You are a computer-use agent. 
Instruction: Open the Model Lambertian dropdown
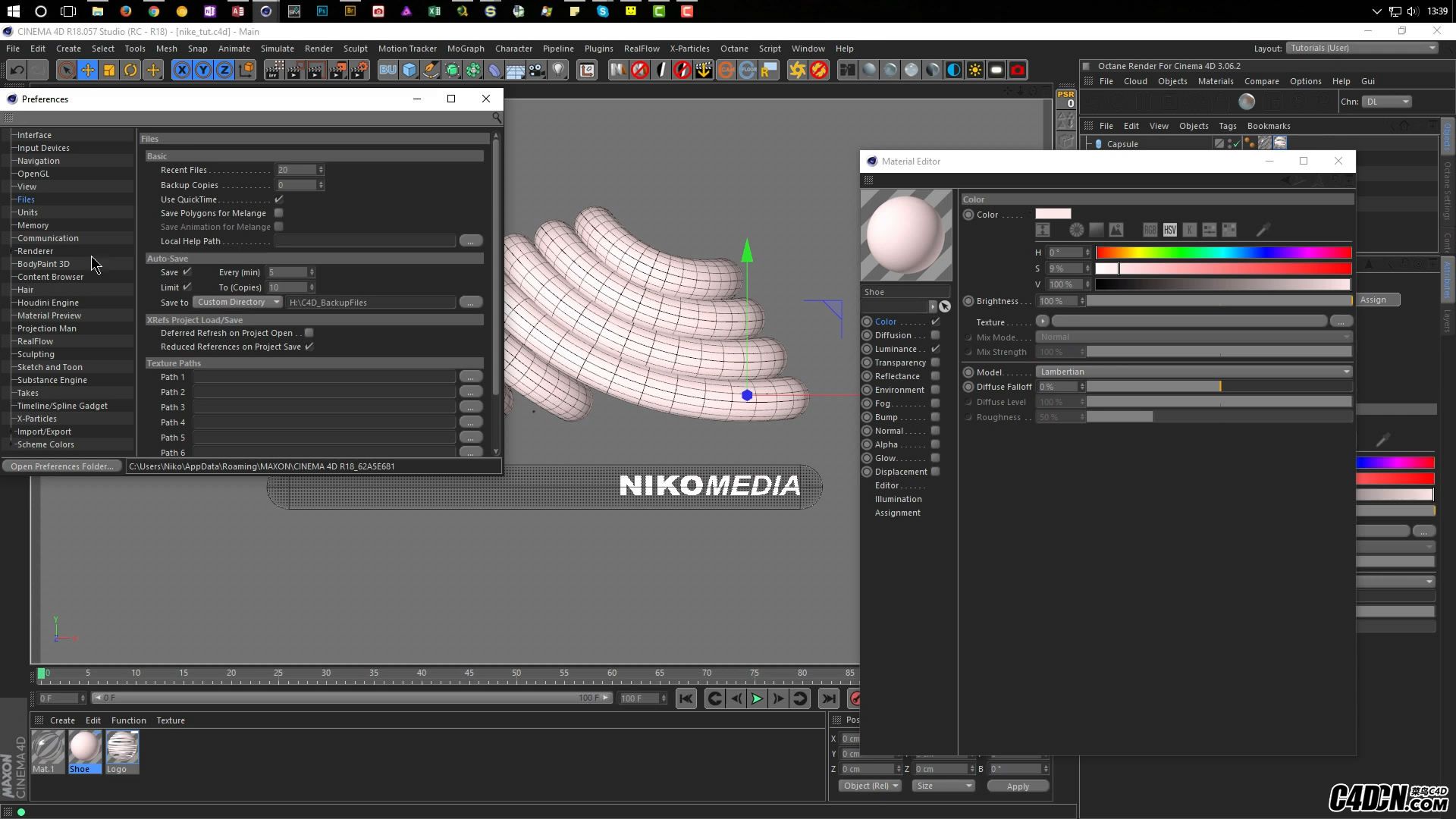pos(1194,372)
